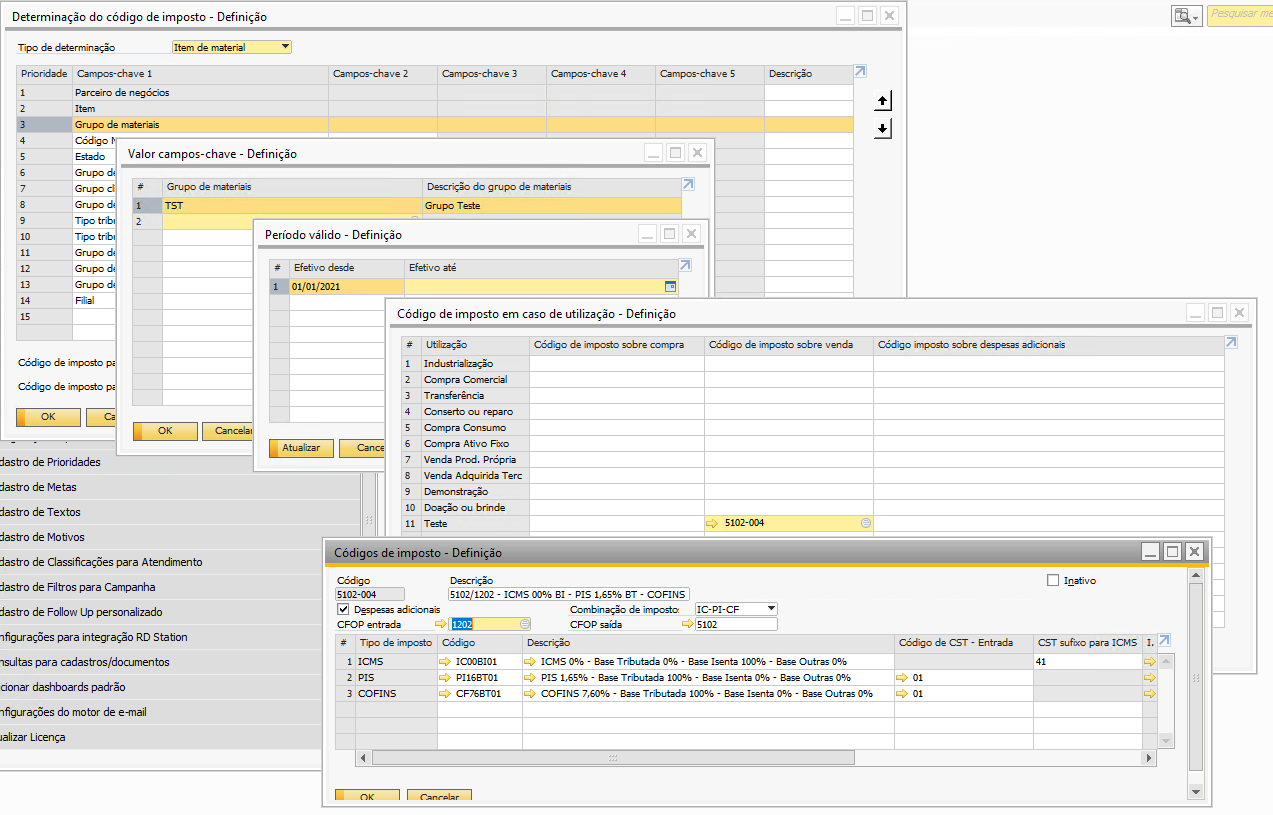Uncheck the Despesas adicionais checkbox

click(x=344, y=609)
